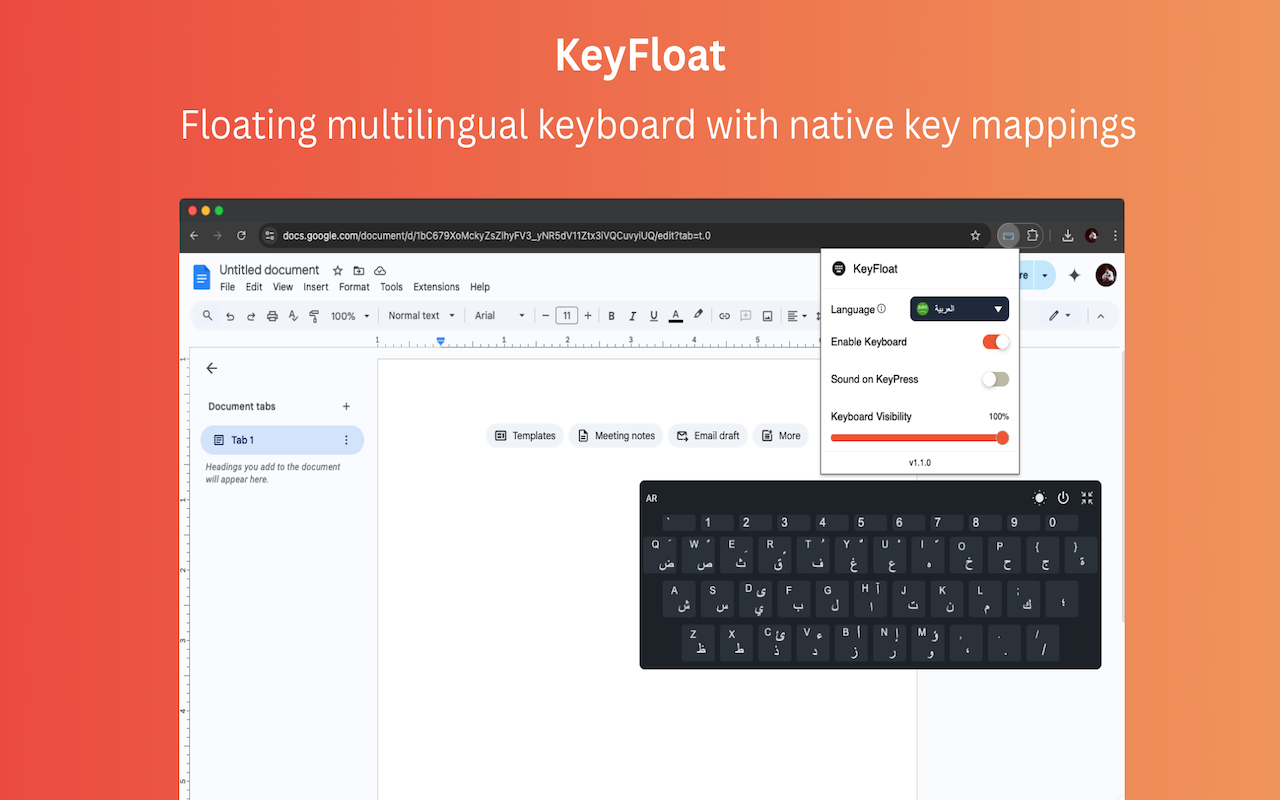Click the Undo arrow in toolbar
Screen dimensions: 1280x800
coord(230,316)
